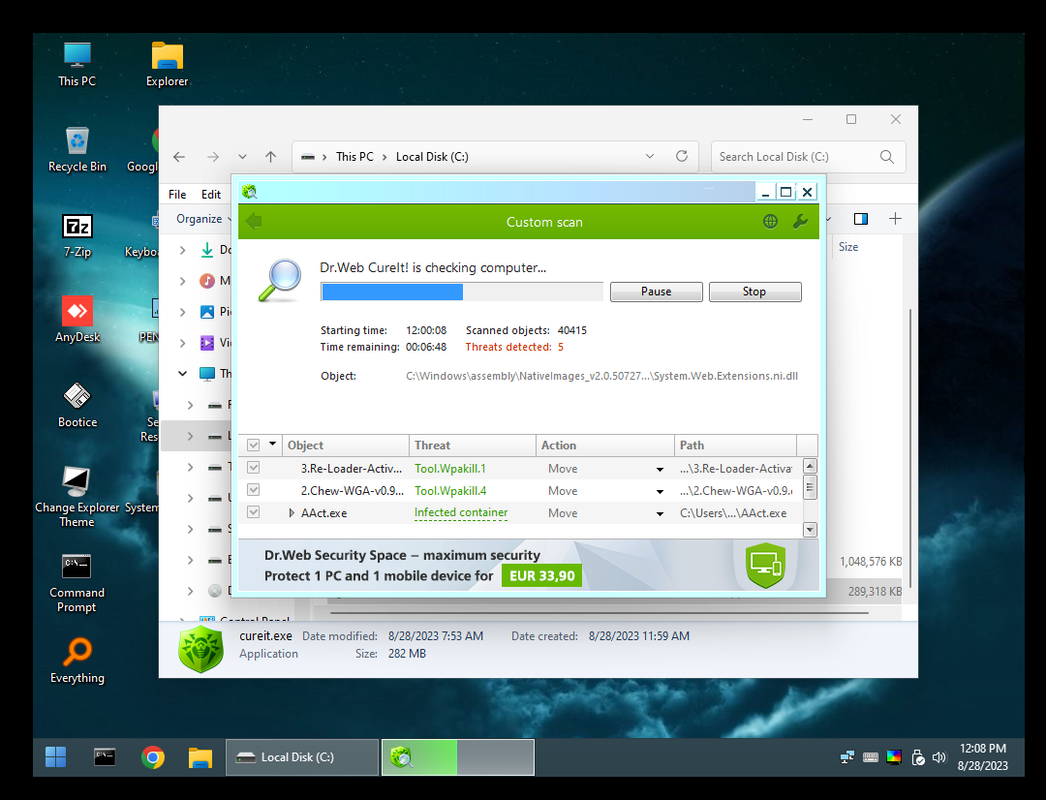Uncheck the AAct.exe threat checkbox

[253, 512]
